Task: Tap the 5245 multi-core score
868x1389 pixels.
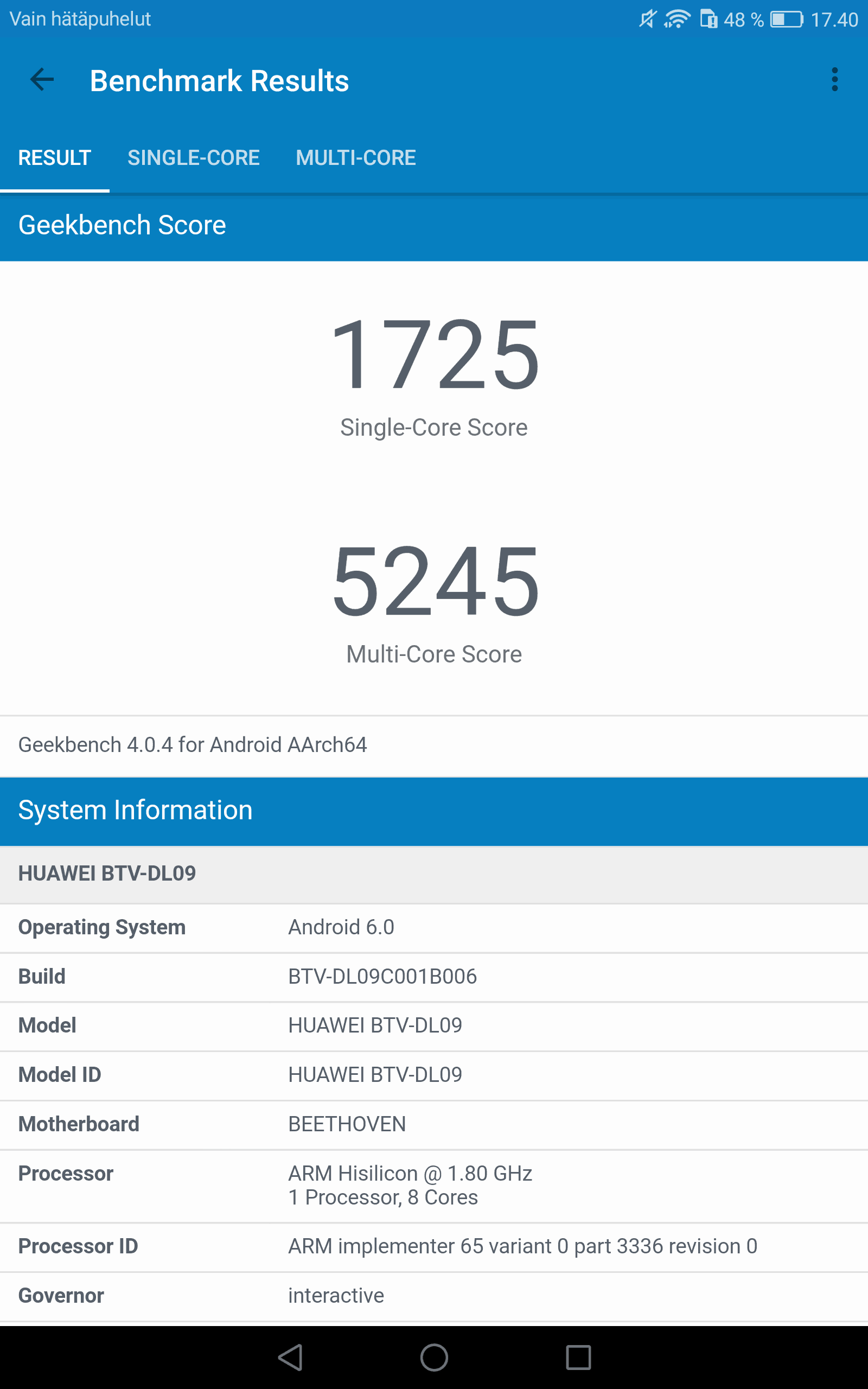Action: pyautogui.click(x=434, y=582)
